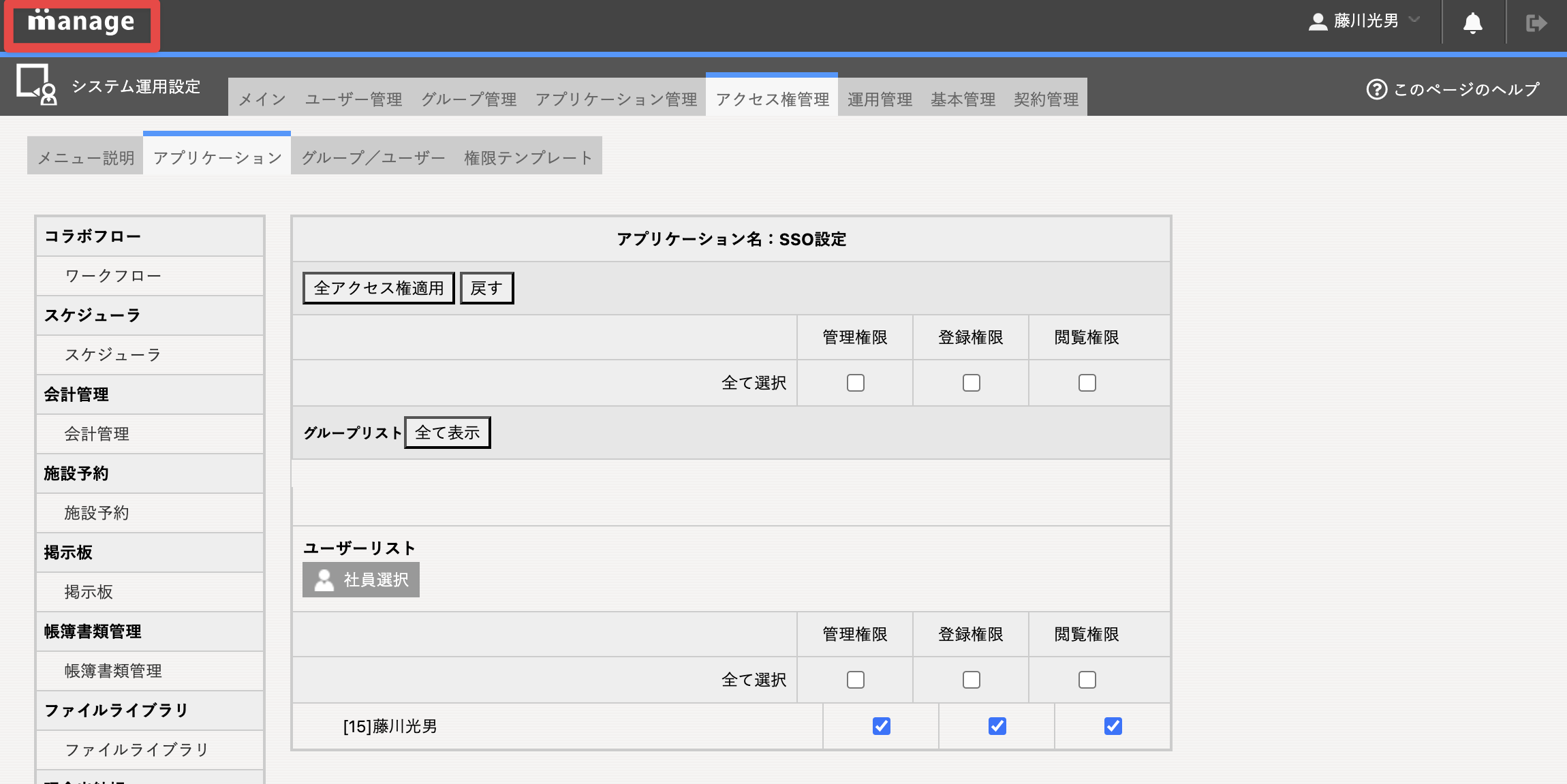This screenshot has height=784, width=1567.
Task: Select 会計管理 sub-item in sidebar
Action: (x=150, y=434)
